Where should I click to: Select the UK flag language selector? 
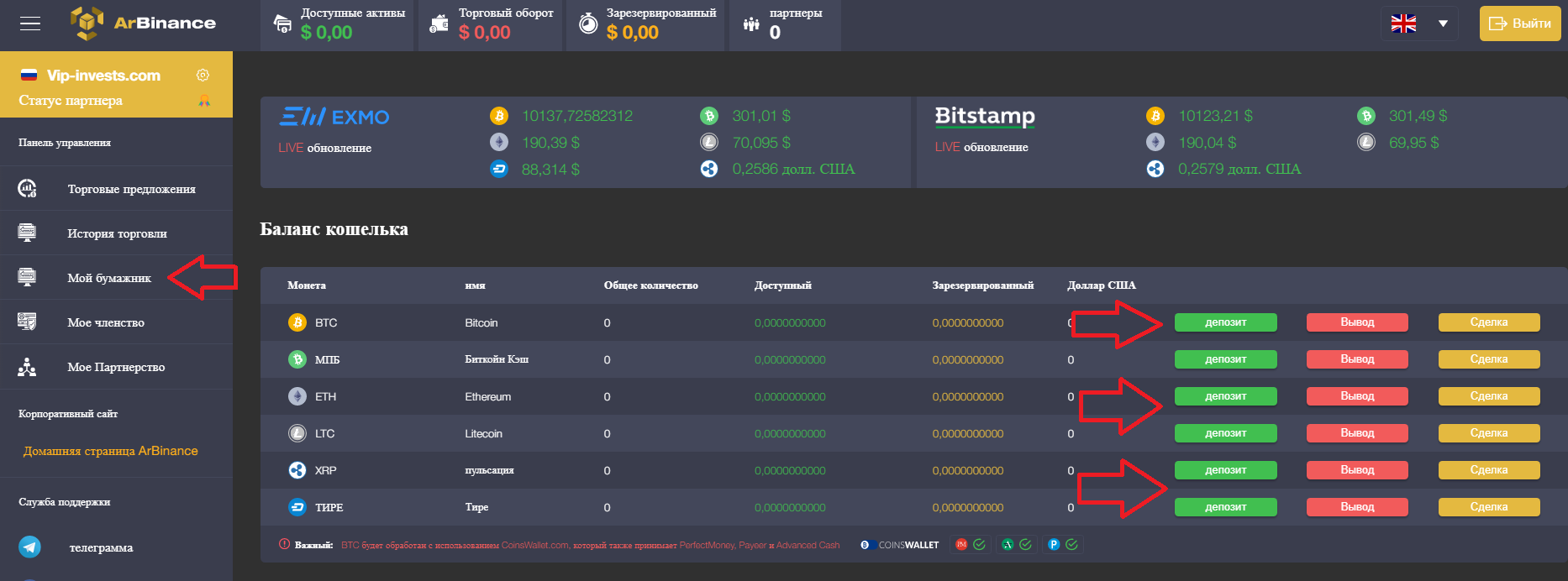[x=1403, y=24]
